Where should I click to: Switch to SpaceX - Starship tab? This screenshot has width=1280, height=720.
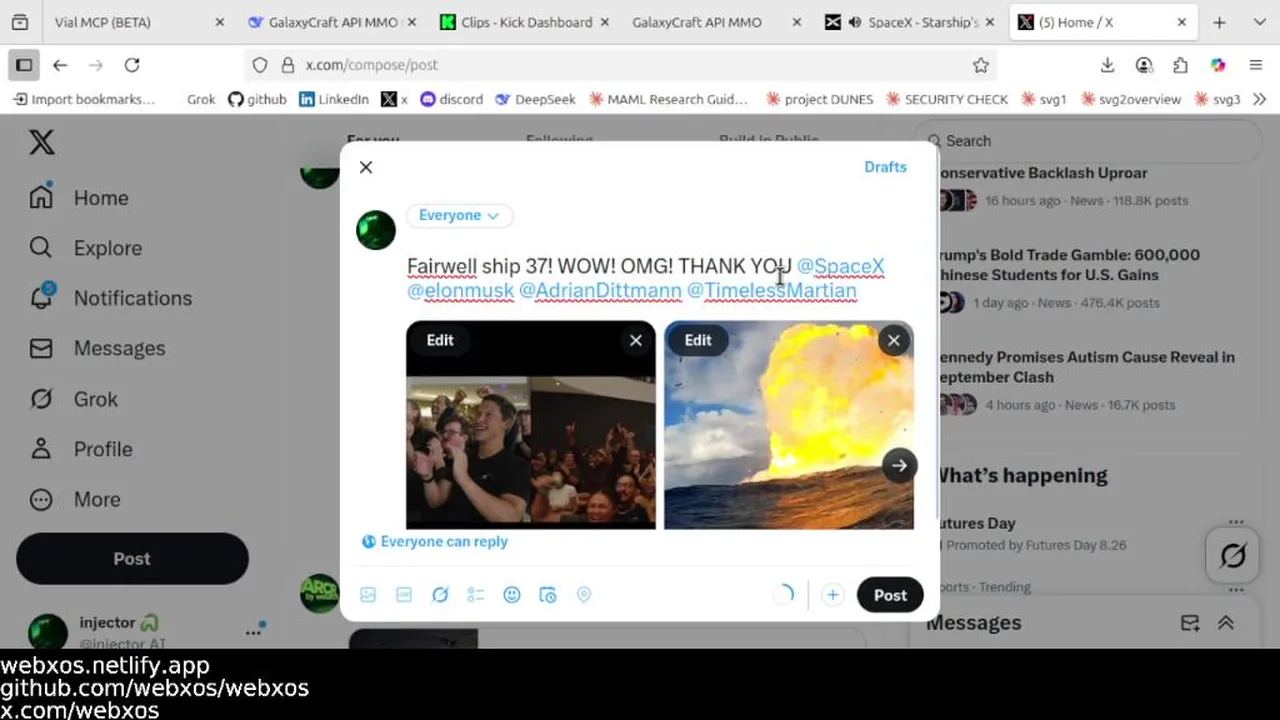908,22
